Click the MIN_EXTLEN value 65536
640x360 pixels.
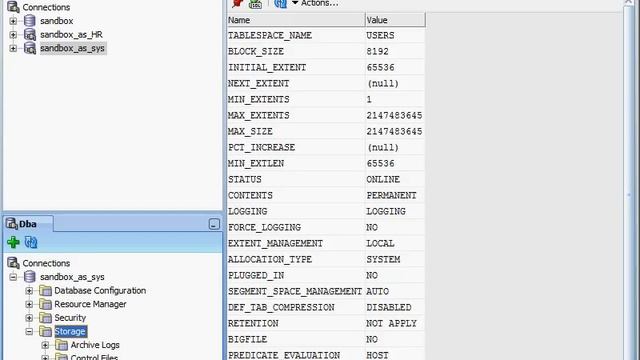pyautogui.click(x=395, y=163)
